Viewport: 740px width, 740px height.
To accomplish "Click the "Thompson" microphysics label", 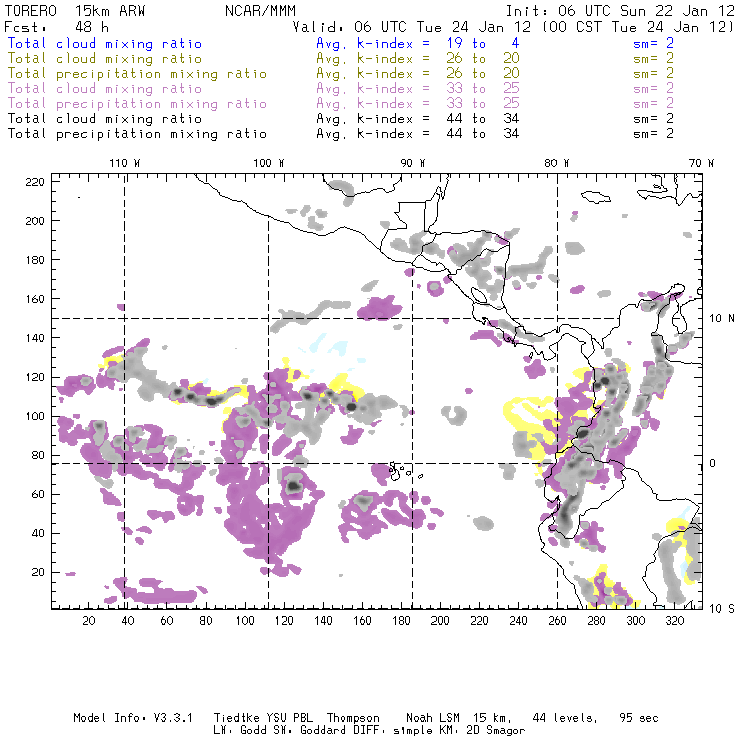I will 353,718.
